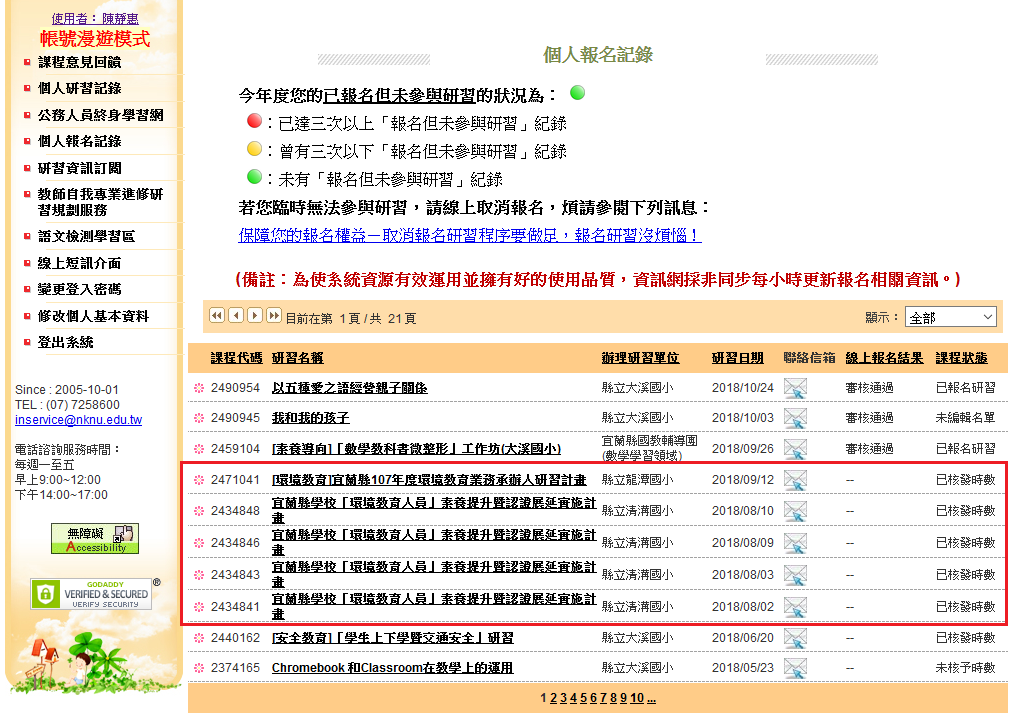Click the ... more pages link
The width and height of the screenshot is (1017, 719).
(651, 698)
